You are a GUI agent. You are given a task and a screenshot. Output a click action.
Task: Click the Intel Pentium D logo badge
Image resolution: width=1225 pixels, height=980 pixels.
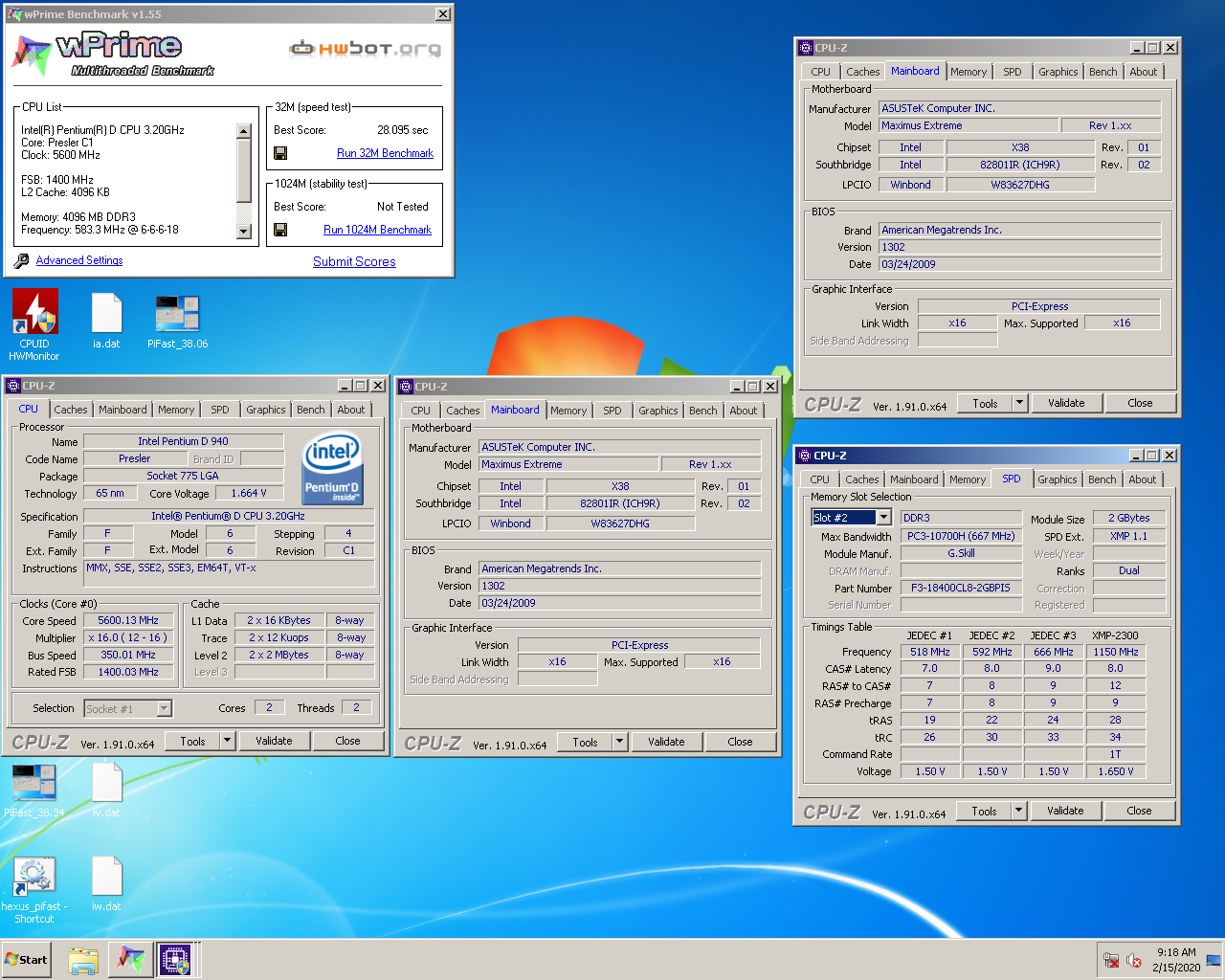pyautogui.click(x=332, y=469)
